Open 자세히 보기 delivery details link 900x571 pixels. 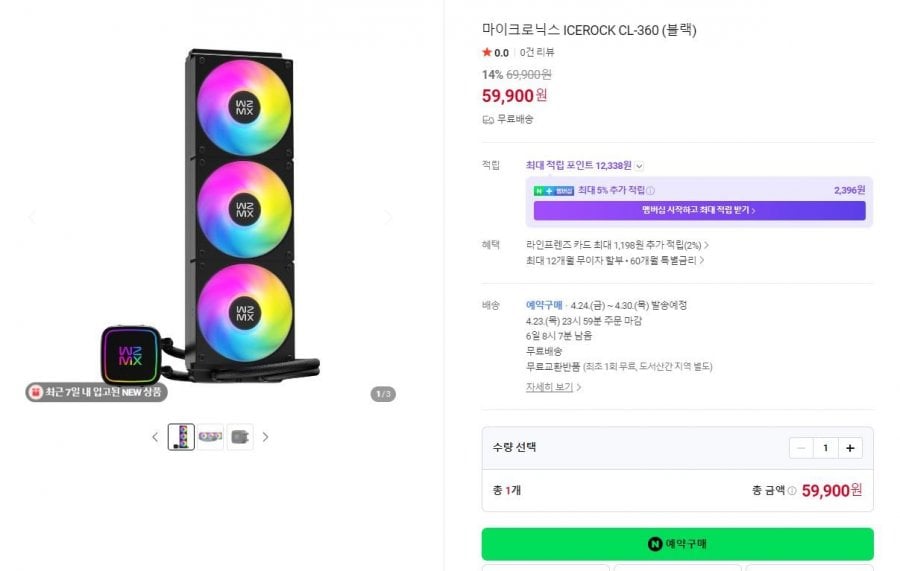tap(553, 387)
